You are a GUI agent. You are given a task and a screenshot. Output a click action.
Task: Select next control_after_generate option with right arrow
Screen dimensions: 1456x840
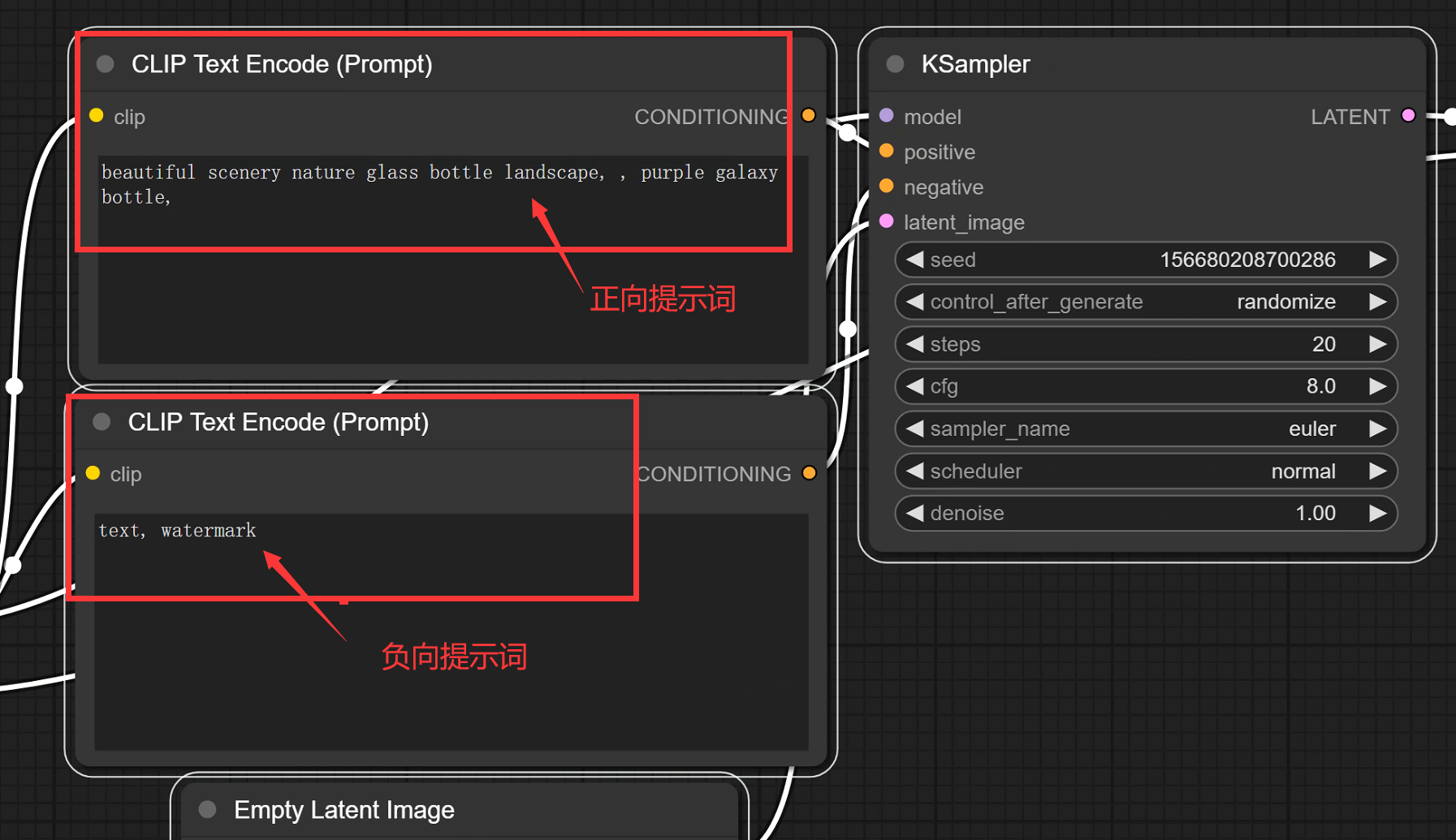click(1378, 302)
